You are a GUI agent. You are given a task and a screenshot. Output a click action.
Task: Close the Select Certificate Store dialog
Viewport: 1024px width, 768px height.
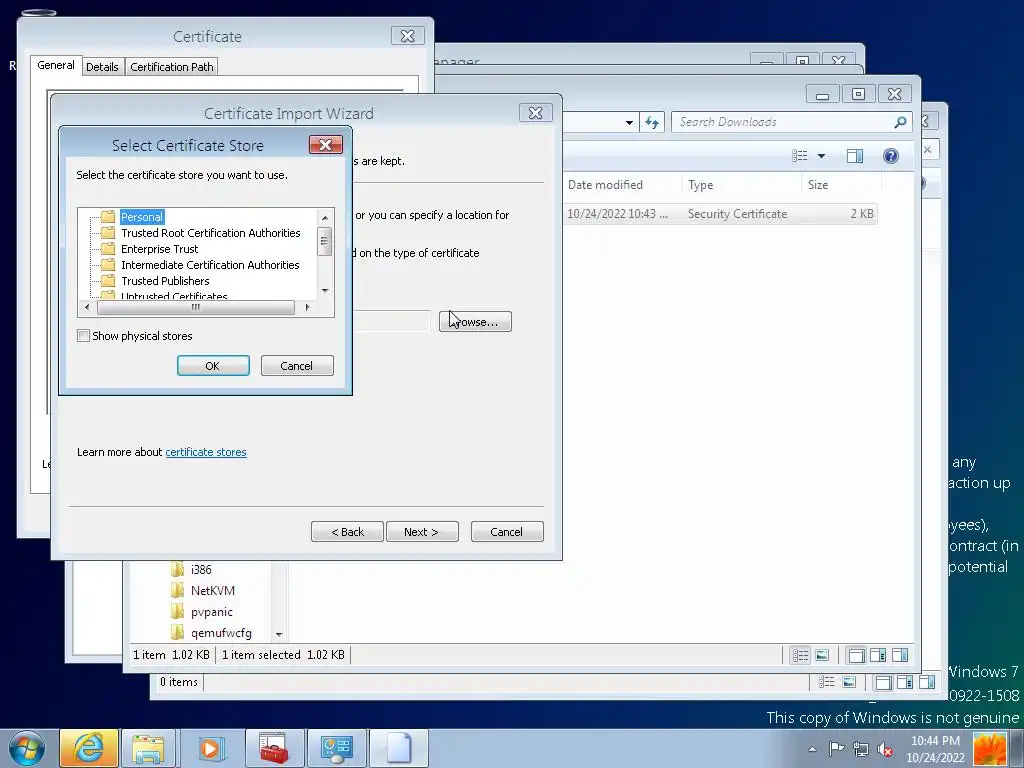pos(326,145)
